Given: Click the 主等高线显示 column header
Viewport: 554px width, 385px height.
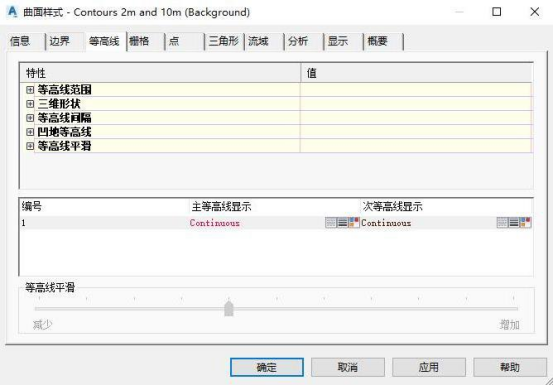Looking at the screenshot, I should tap(275, 206).
